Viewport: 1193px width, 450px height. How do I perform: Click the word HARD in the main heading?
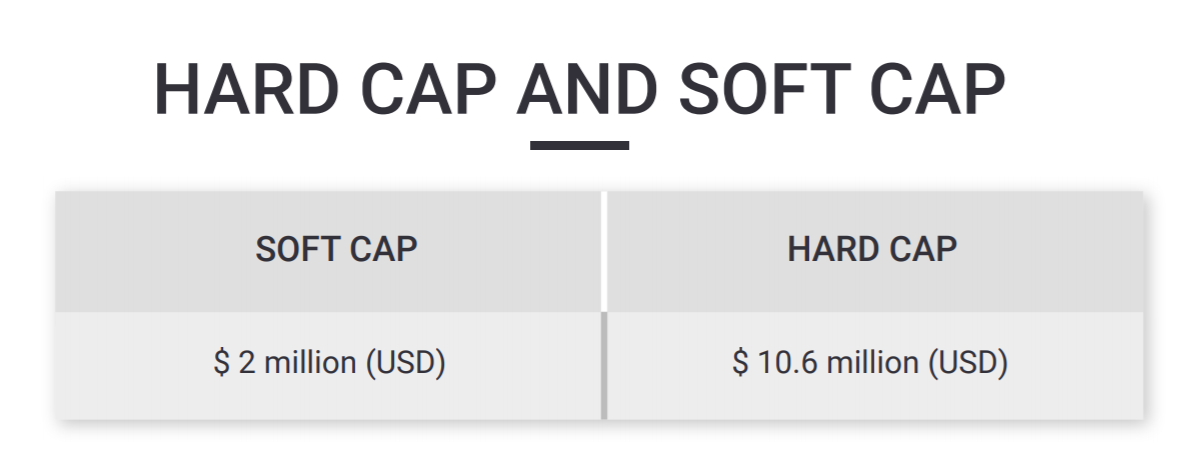click(x=247, y=90)
